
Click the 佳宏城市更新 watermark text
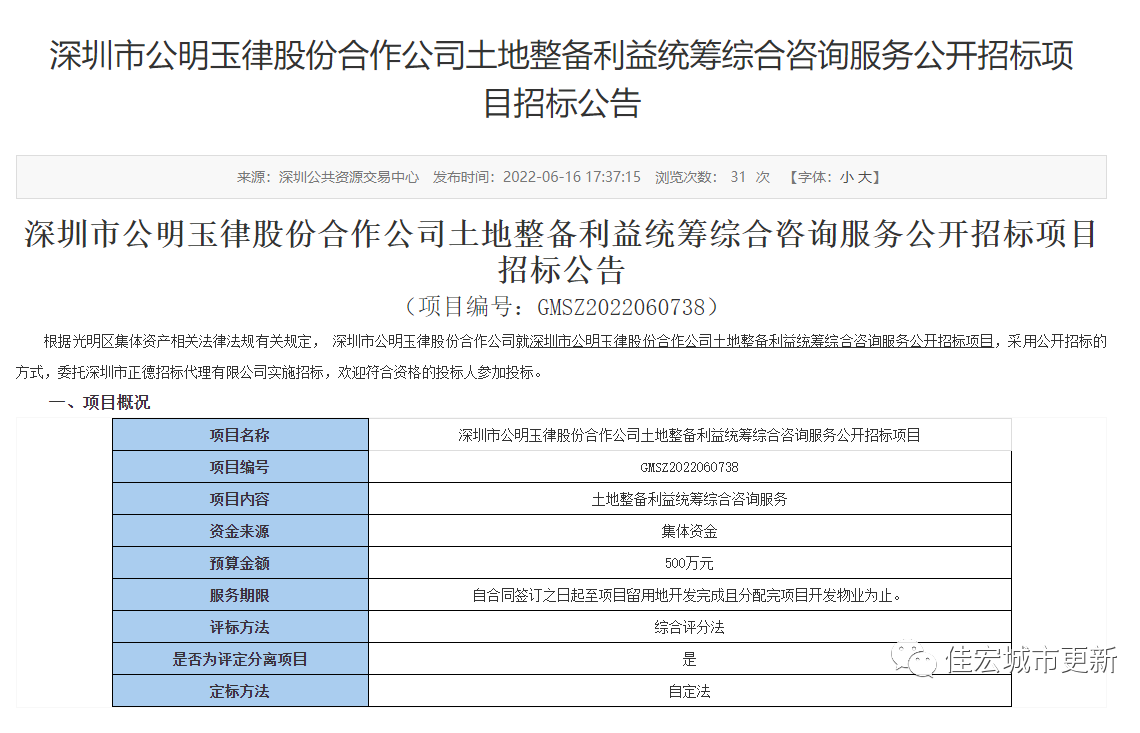pyautogui.click(x=1032, y=660)
